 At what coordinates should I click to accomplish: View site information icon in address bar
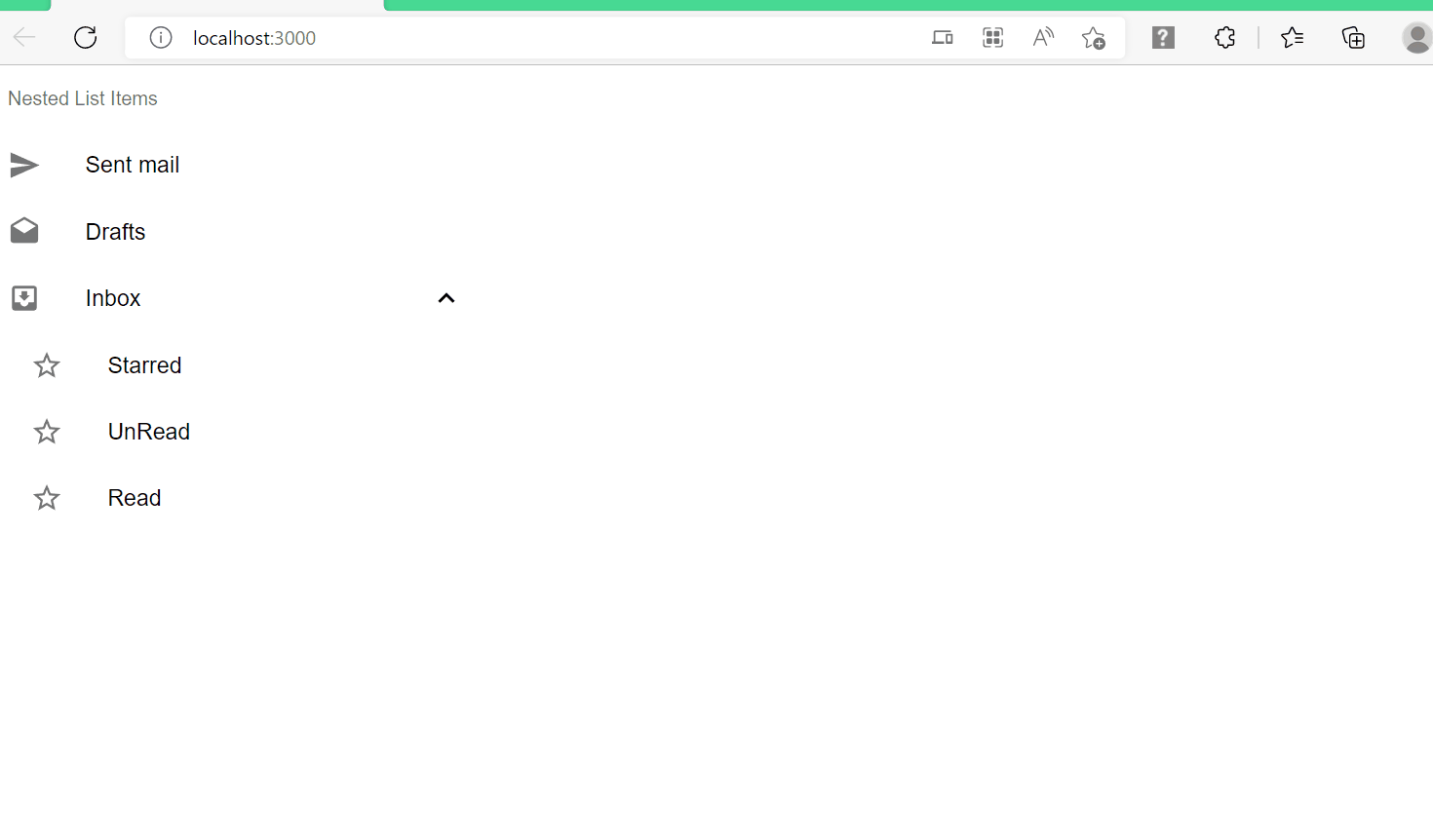click(161, 38)
